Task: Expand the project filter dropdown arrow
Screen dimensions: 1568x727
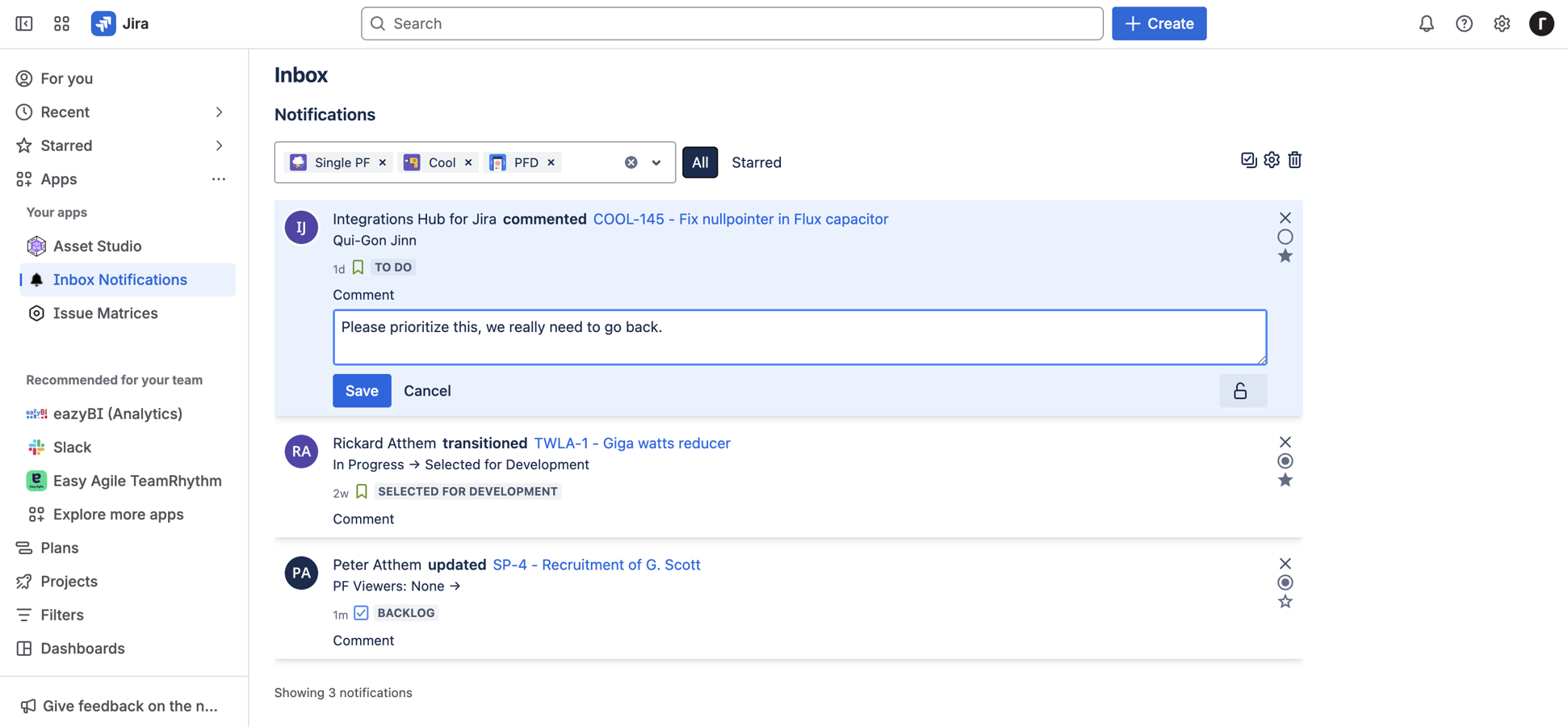Action: [x=656, y=162]
